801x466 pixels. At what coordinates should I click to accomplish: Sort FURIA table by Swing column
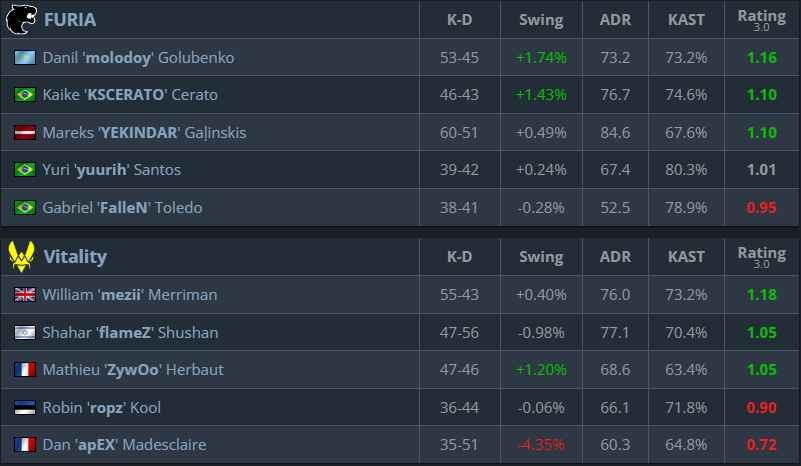pos(541,20)
